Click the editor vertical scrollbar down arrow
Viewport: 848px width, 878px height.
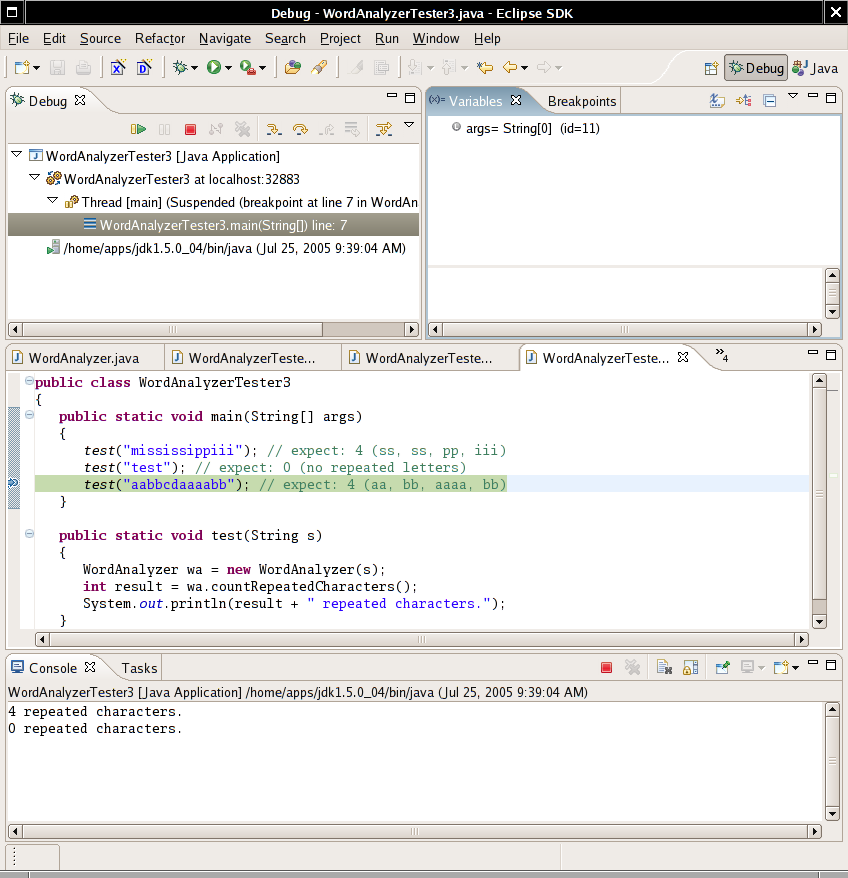(x=819, y=621)
